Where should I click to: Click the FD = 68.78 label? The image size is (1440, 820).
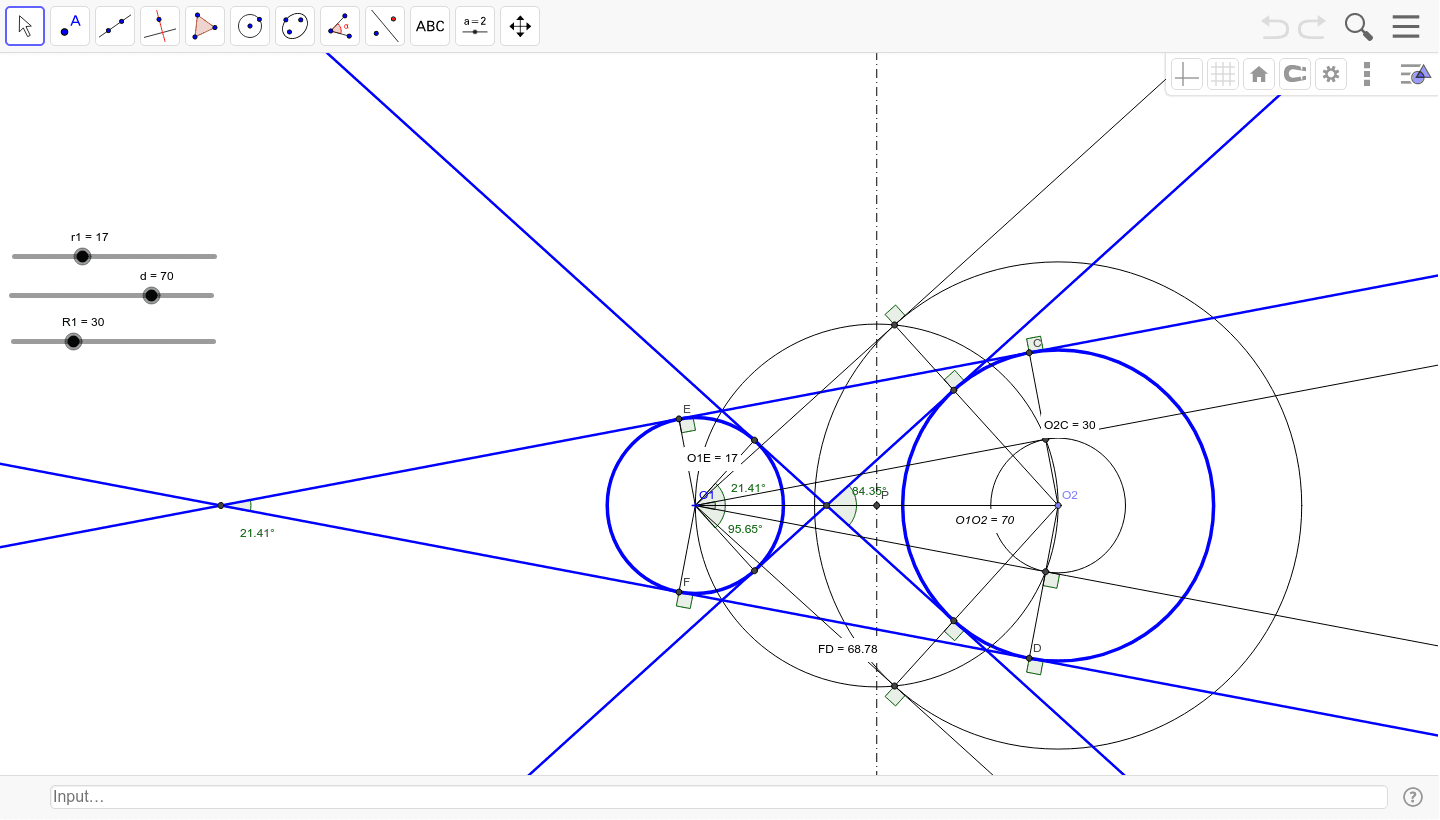[x=848, y=649]
